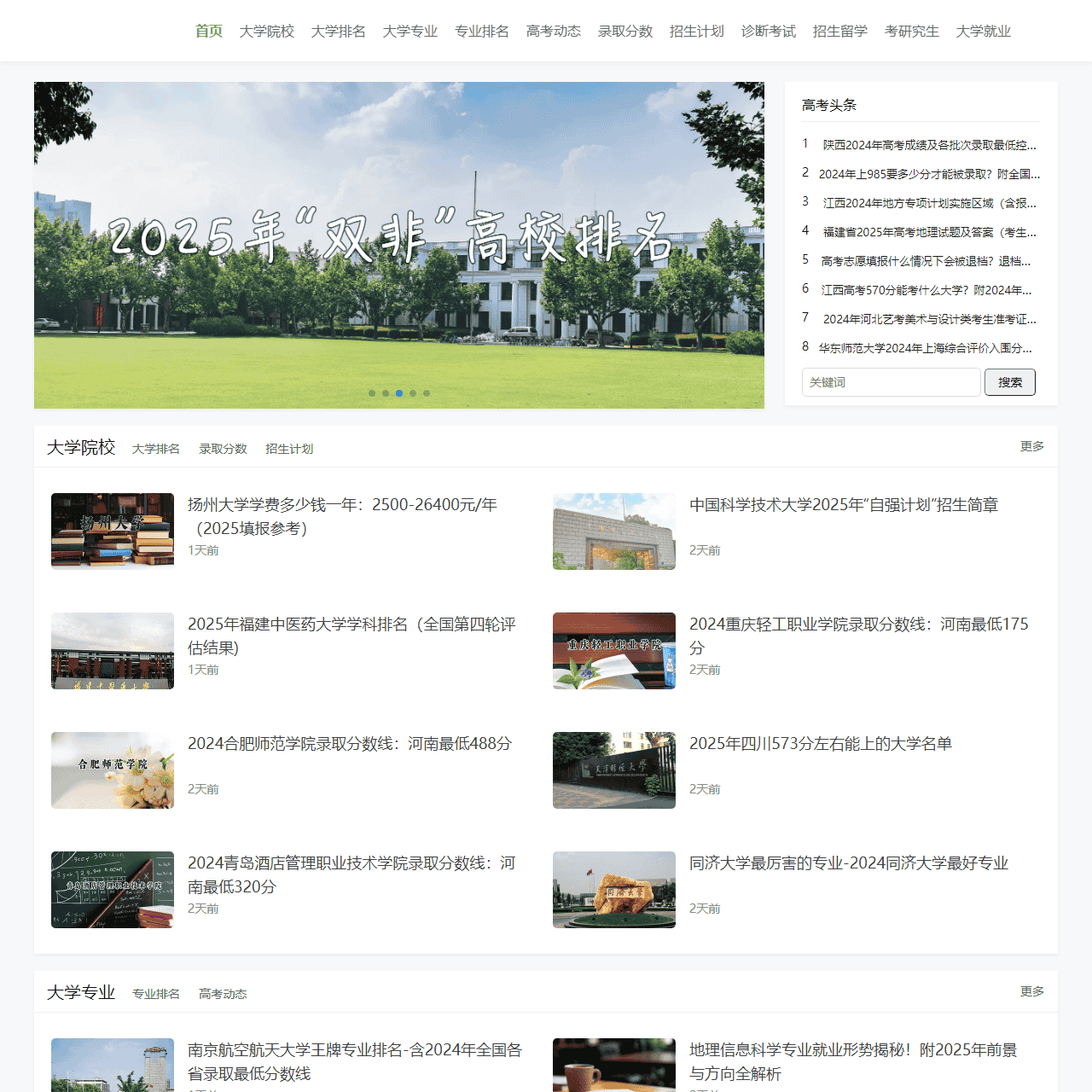Open the 更多 link in 大学院校 section
The height and width of the screenshot is (1092, 1092).
[1031, 445]
